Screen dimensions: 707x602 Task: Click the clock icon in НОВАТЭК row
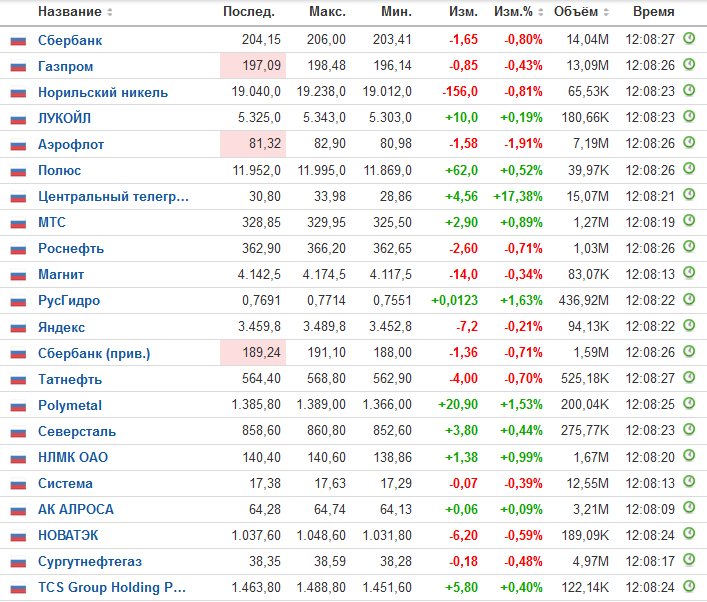coord(689,534)
